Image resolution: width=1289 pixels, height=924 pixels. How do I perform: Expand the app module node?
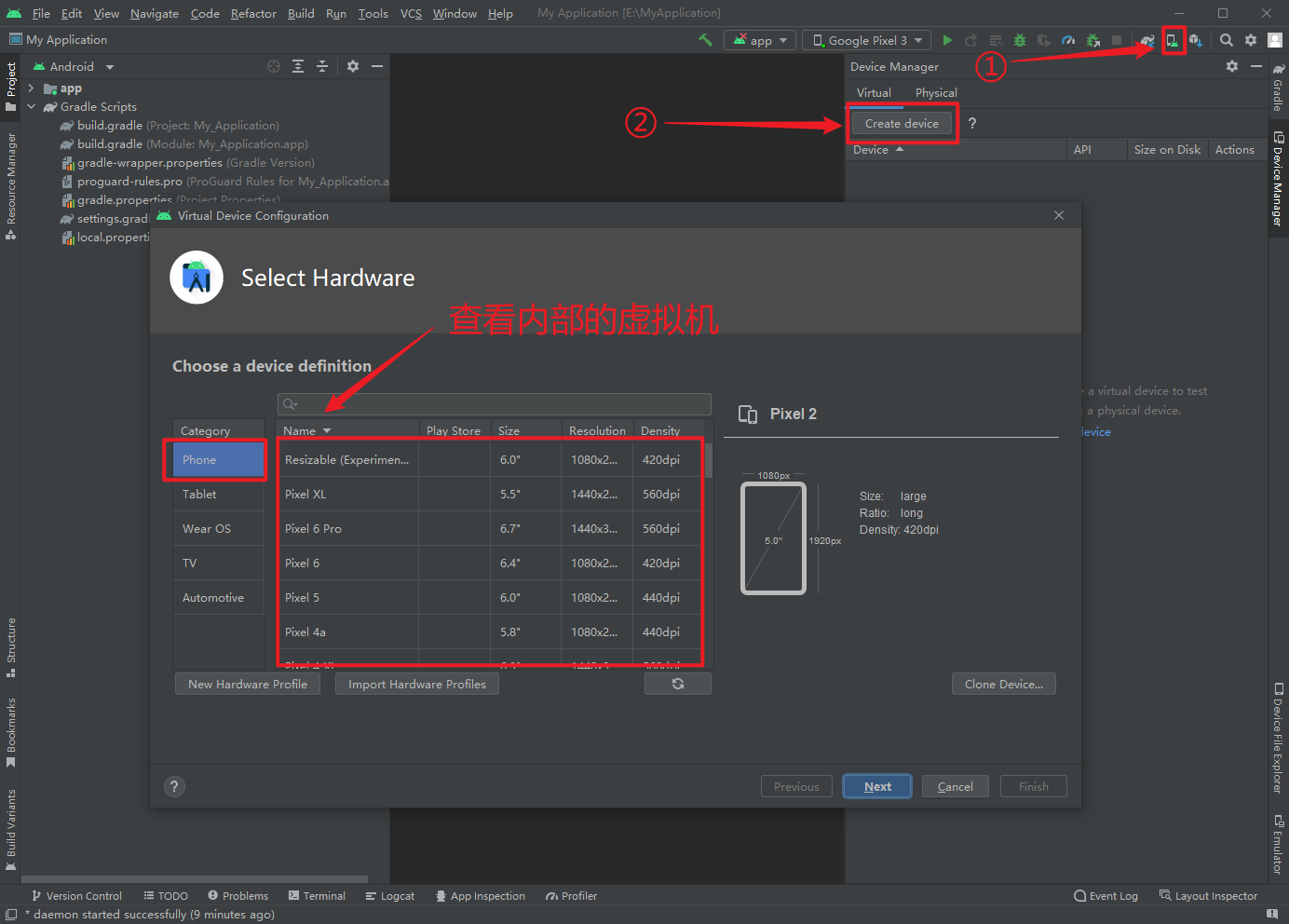coord(31,88)
